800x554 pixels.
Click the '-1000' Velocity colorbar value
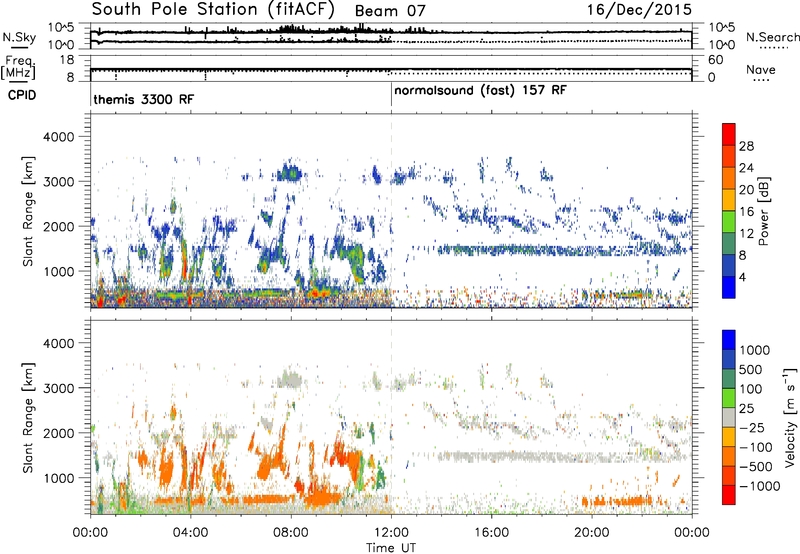(760, 486)
